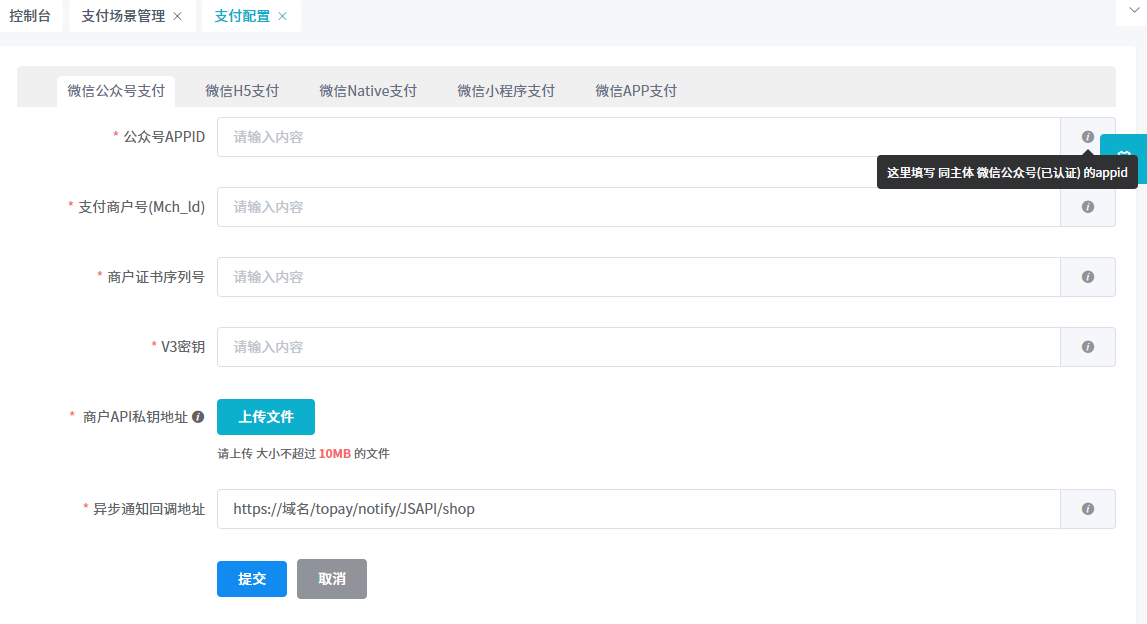Submit the form with 提交 button

coord(252,579)
